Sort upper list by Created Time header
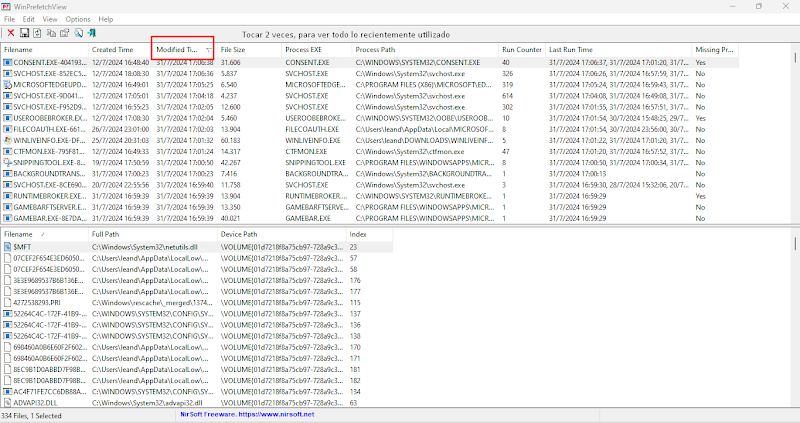The width and height of the screenshot is (800, 423). [x=120, y=49]
